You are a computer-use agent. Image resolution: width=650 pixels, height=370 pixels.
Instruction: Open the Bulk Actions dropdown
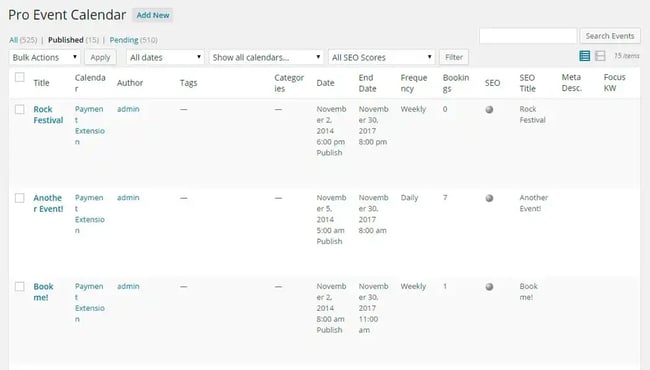44,57
